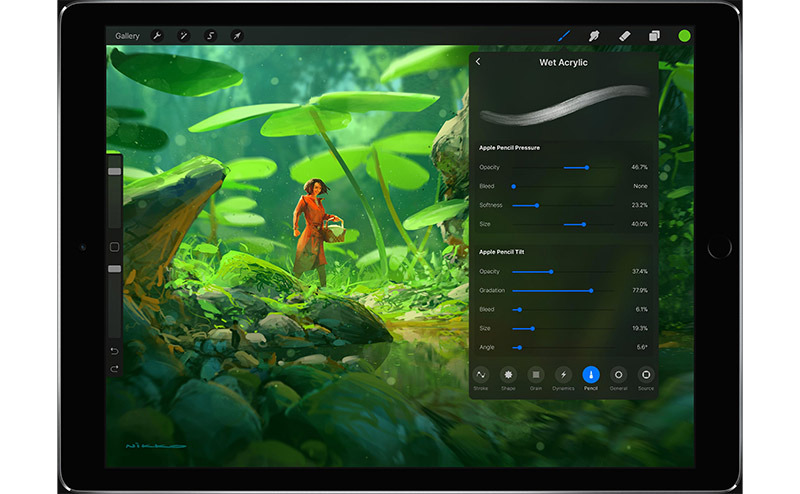Click the 19.3% tilt size value
Image resolution: width=800 pixels, height=494 pixels.
pyautogui.click(x=640, y=328)
